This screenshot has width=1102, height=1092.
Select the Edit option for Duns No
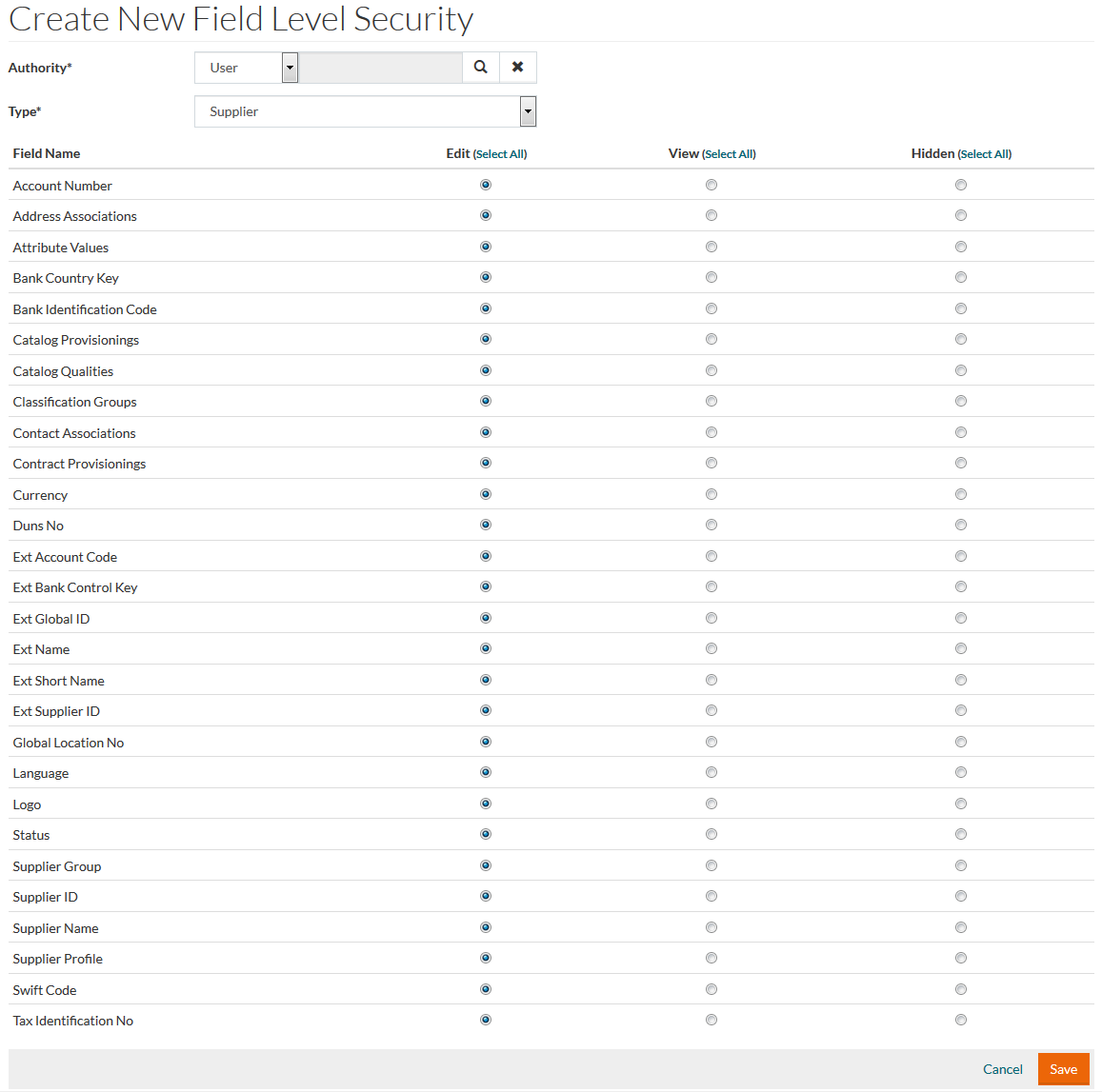coord(486,525)
